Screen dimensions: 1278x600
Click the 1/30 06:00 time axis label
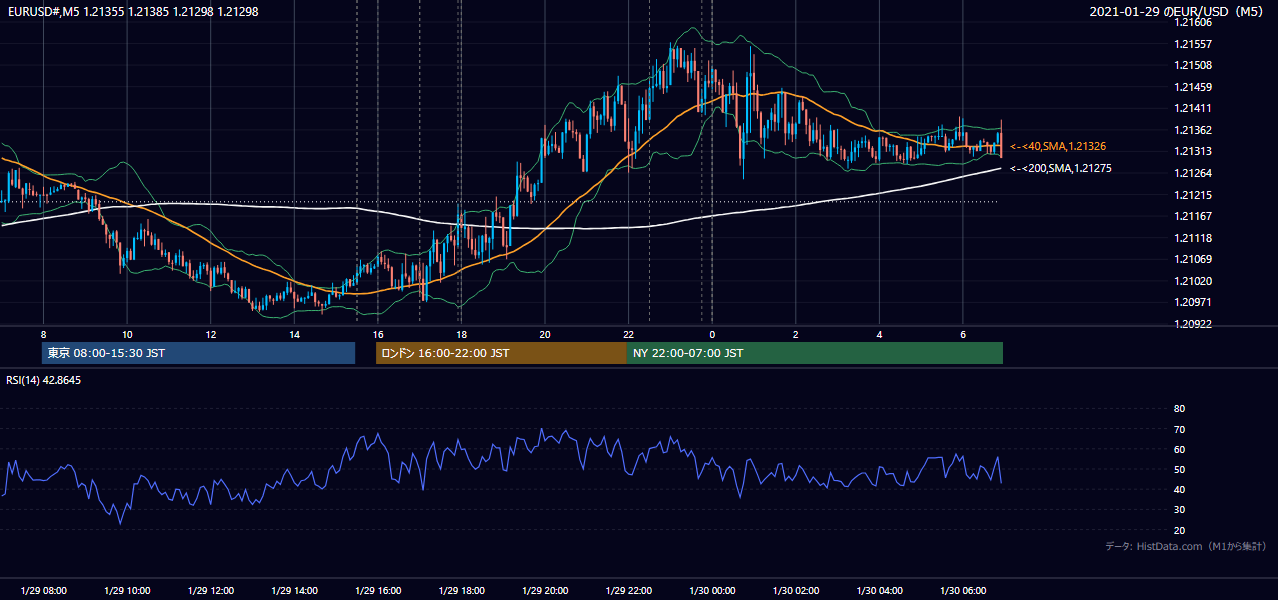point(963,591)
